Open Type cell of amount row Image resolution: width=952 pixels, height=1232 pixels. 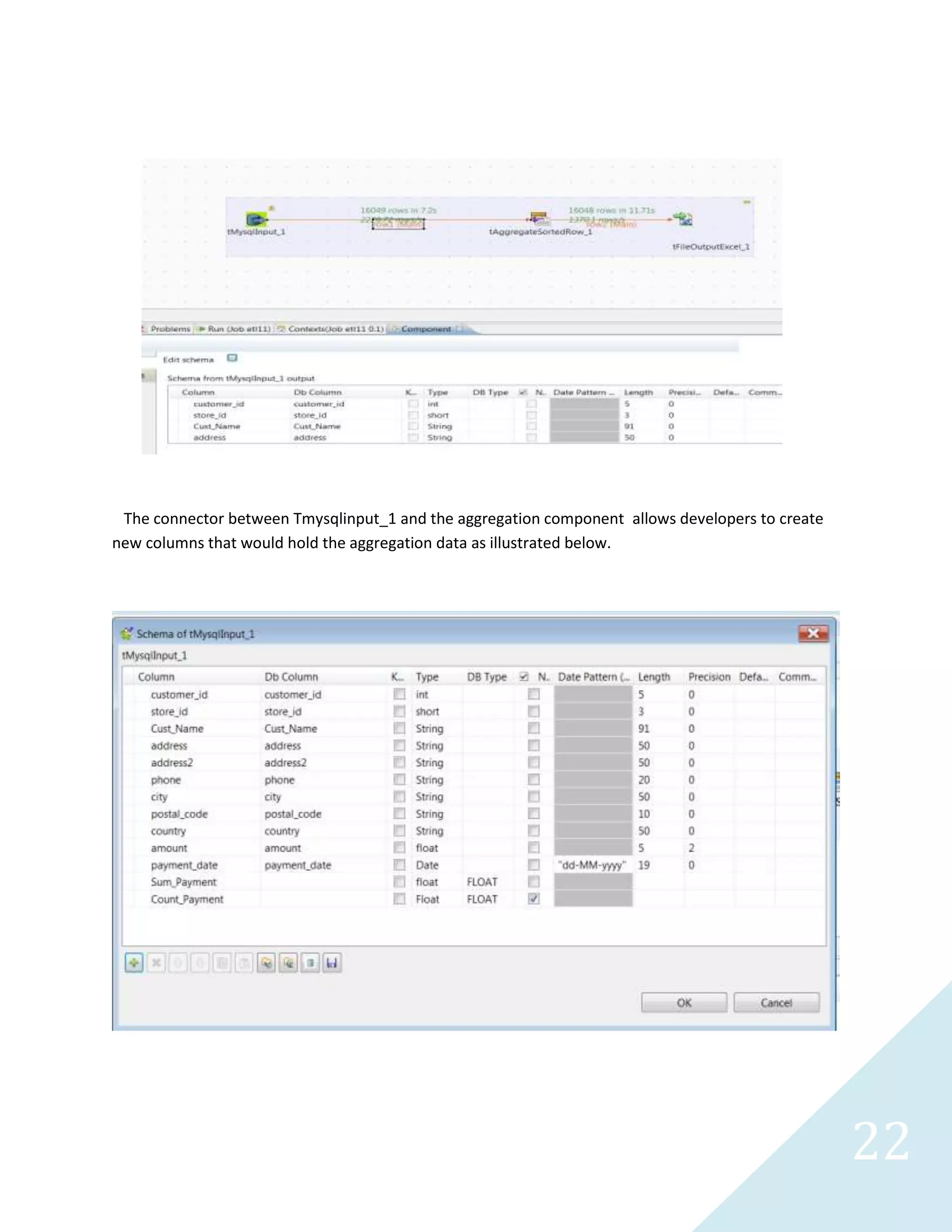click(x=427, y=848)
